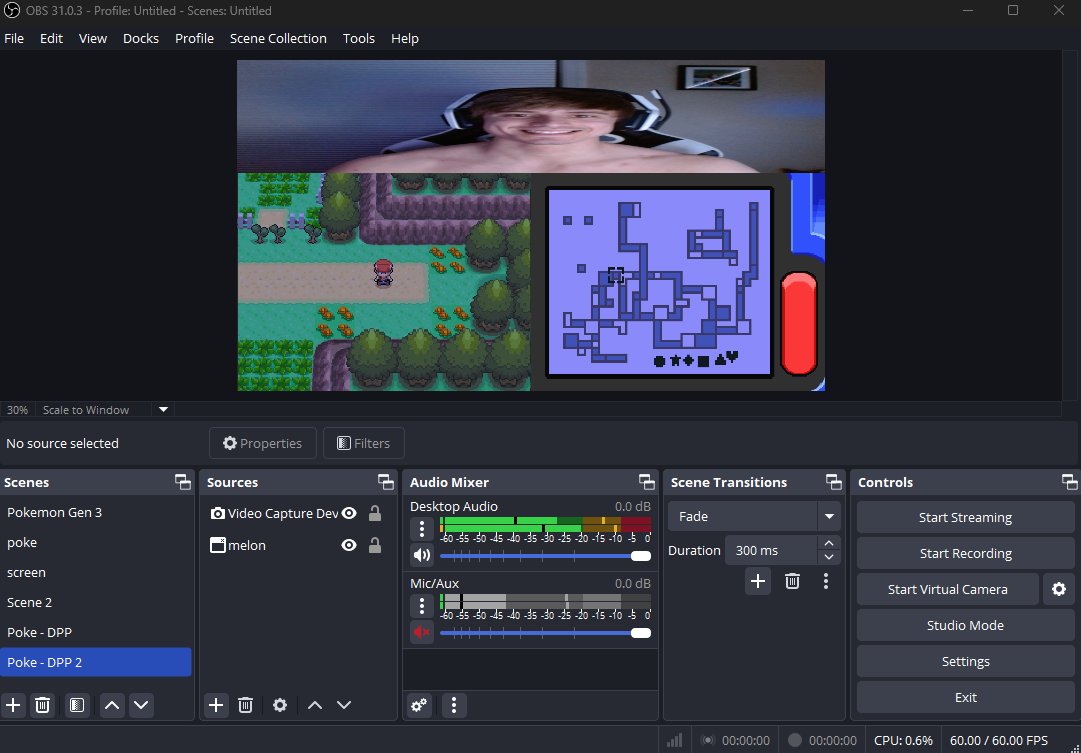Add a new source with plus icon
1081x753 pixels.
click(216, 705)
